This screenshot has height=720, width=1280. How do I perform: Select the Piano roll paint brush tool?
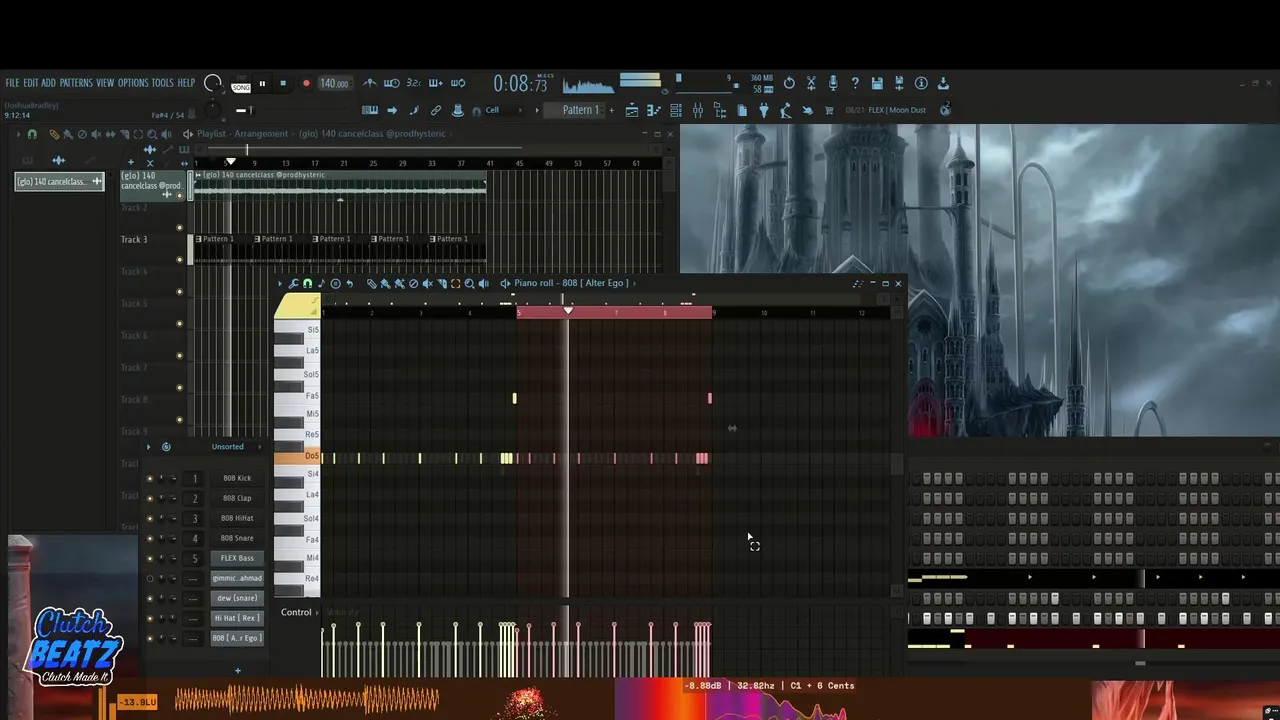pos(385,284)
